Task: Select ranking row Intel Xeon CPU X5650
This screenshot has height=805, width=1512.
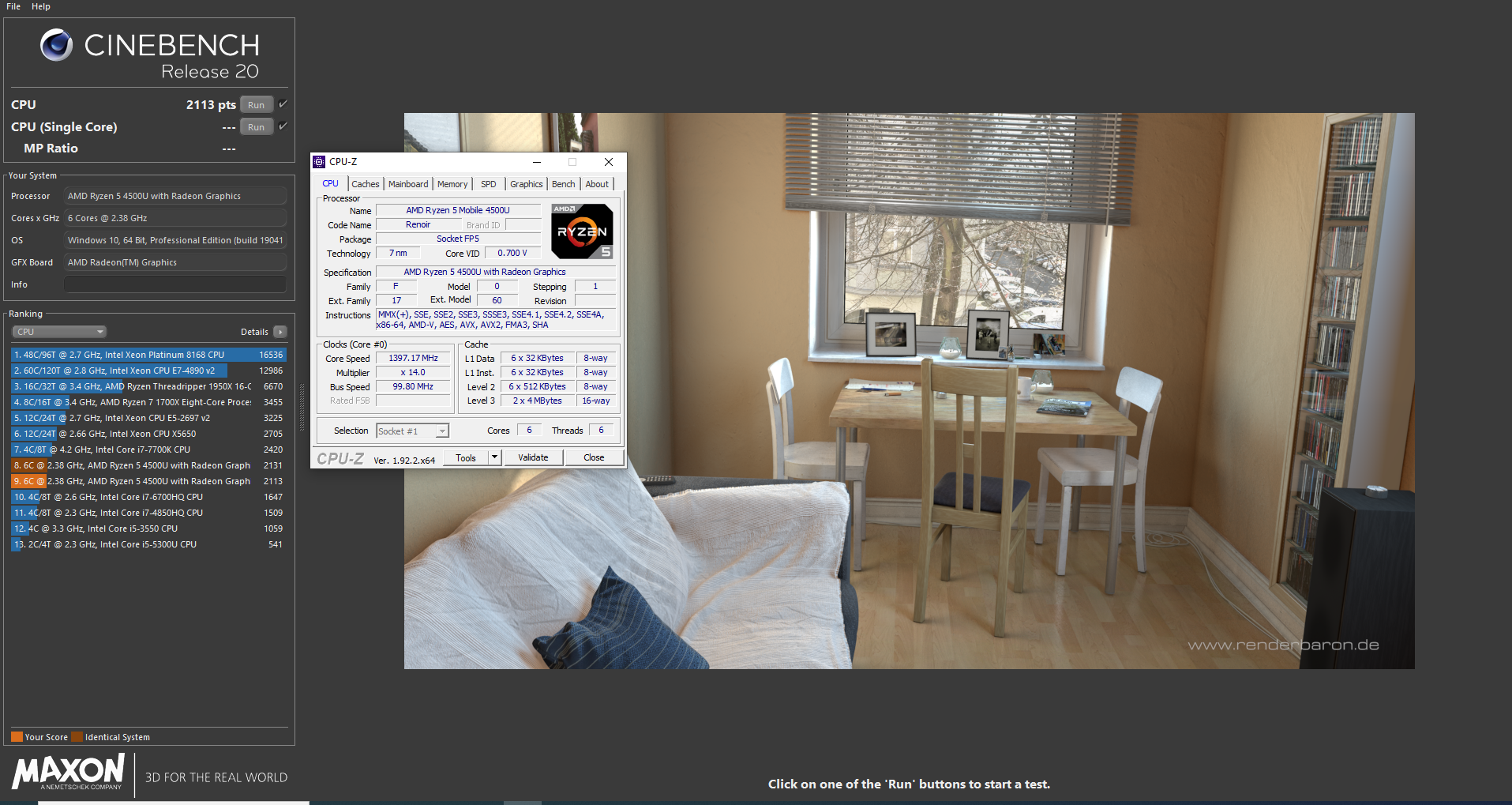Action: (148, 434)
